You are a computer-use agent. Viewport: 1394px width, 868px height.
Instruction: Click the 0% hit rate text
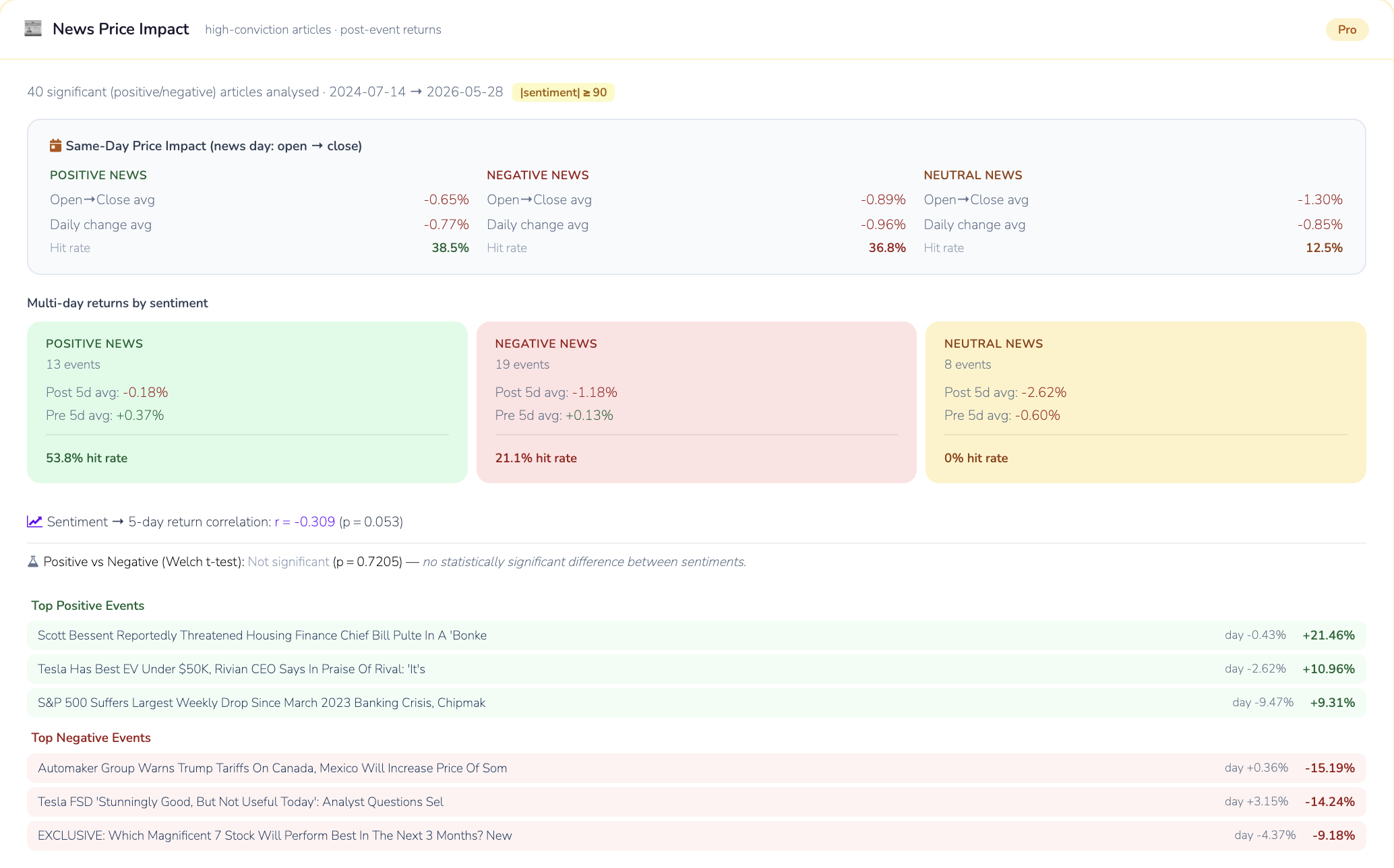coord(976,458)
